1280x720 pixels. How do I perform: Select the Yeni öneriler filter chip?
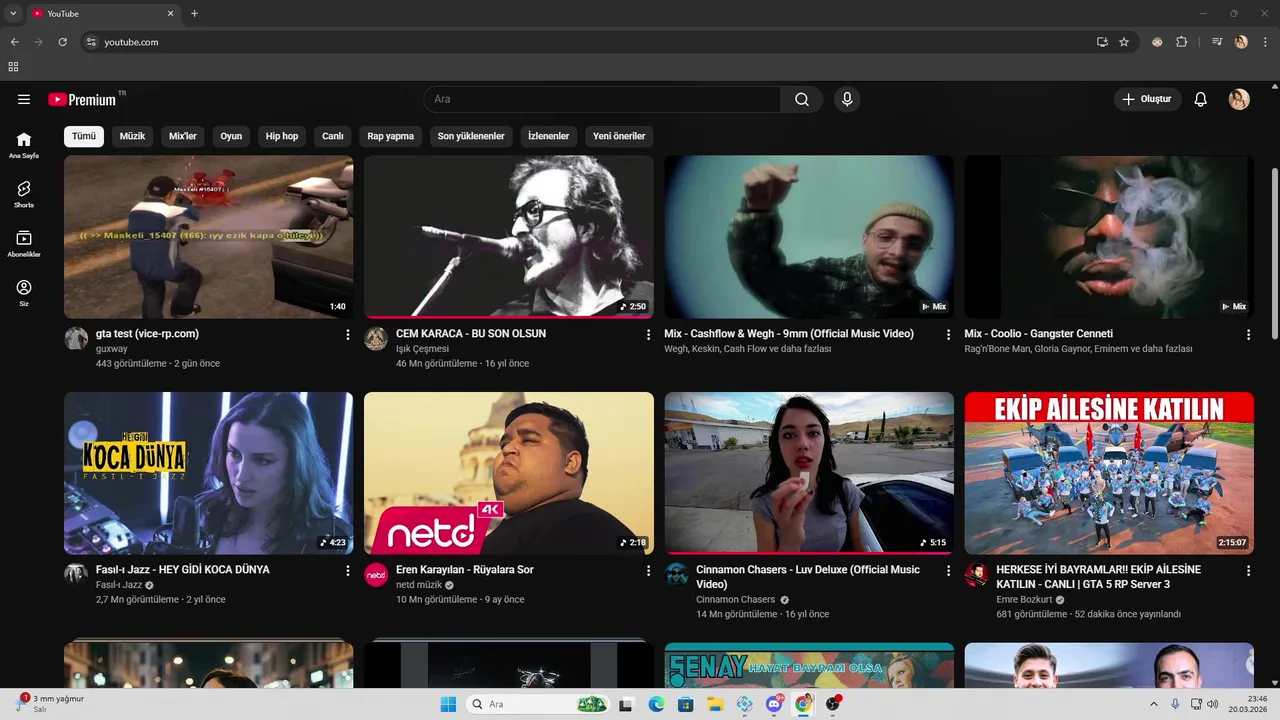coord(619,136)
